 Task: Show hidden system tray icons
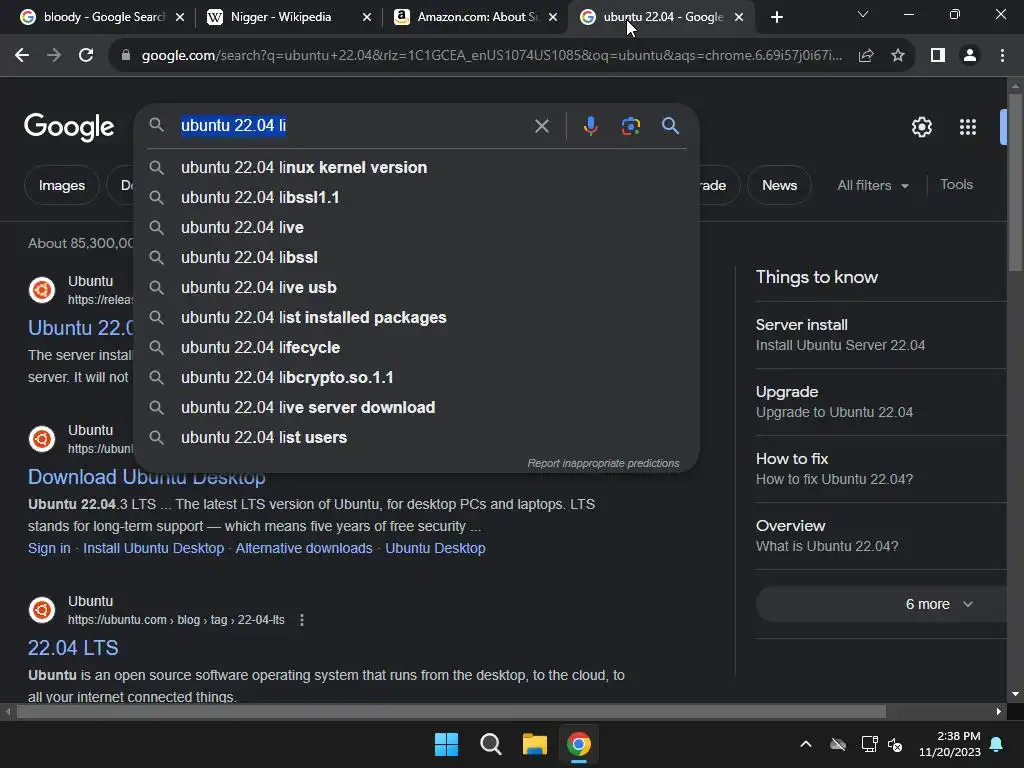coord(806,744)
